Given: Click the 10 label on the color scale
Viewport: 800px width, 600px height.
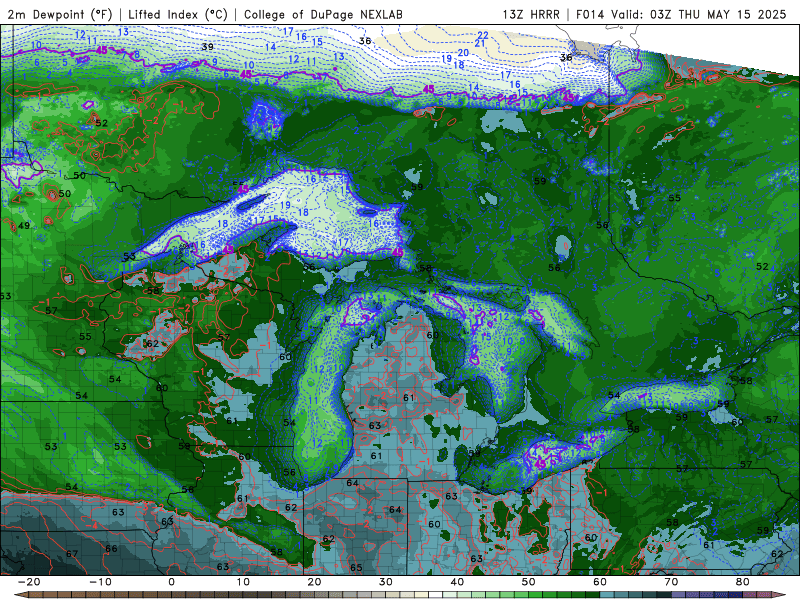Looking at the screenshot, I should [x=243, y=582].
